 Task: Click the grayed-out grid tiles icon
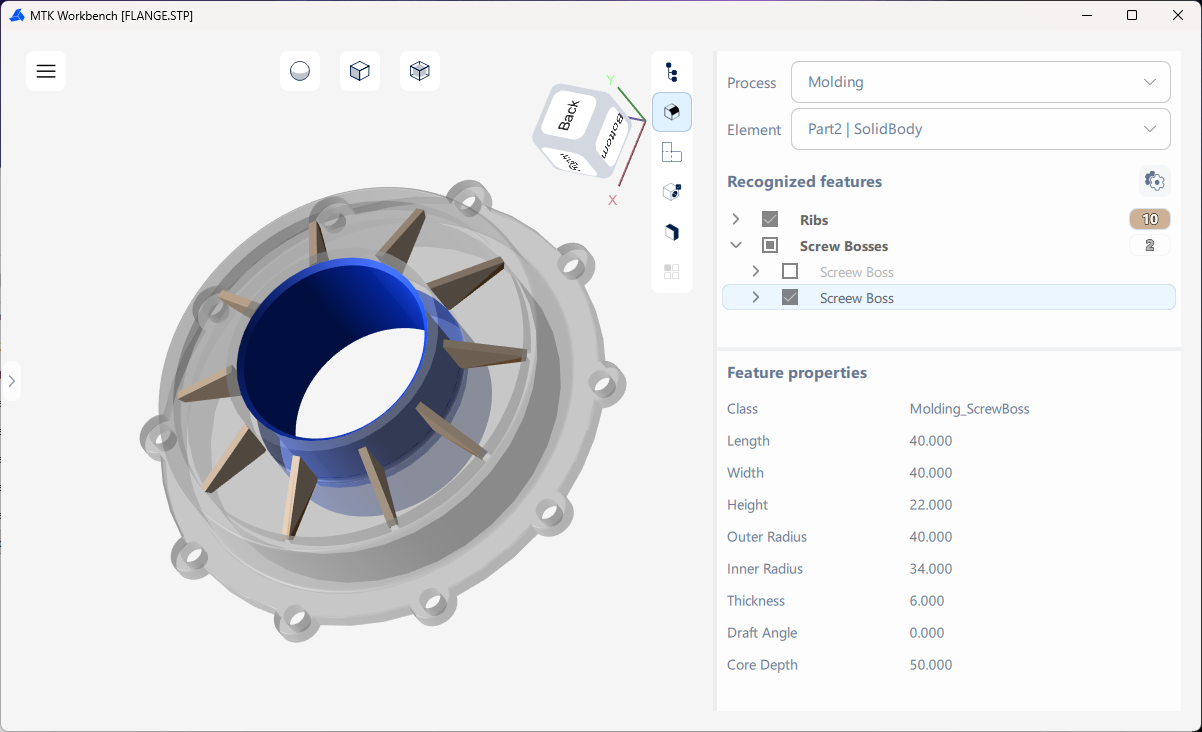[x=672, y=271]
